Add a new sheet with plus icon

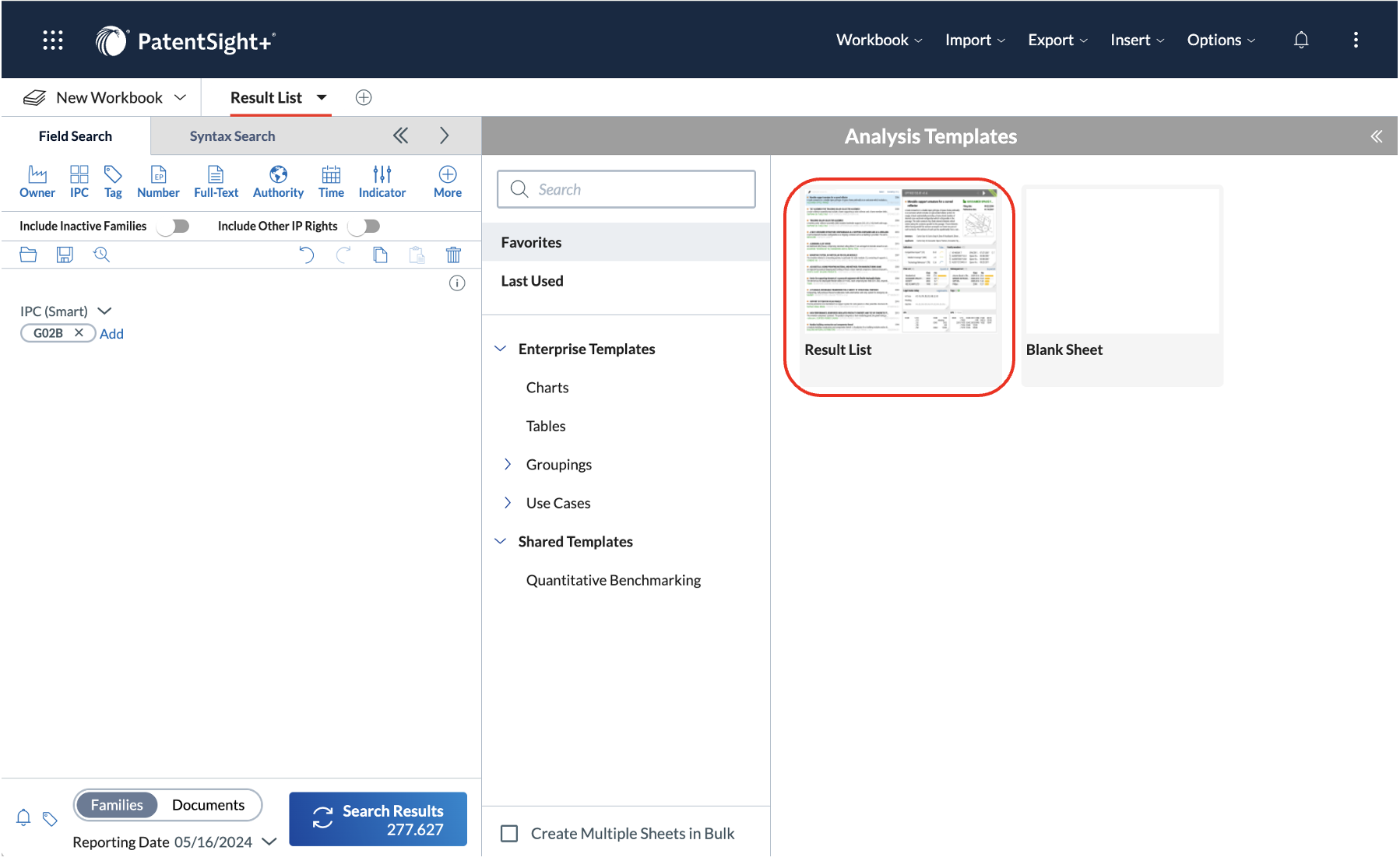tap(363, 97)
